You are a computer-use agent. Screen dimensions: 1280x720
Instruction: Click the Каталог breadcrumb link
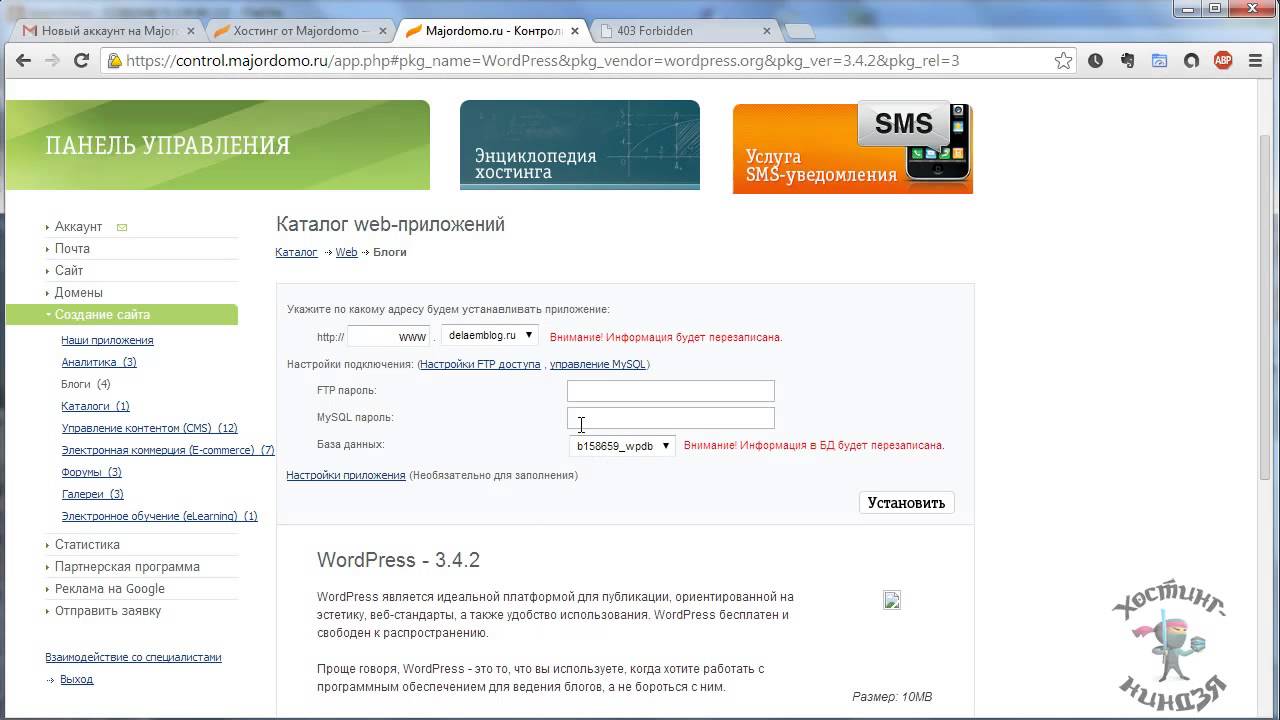click(x=296, y=253)
